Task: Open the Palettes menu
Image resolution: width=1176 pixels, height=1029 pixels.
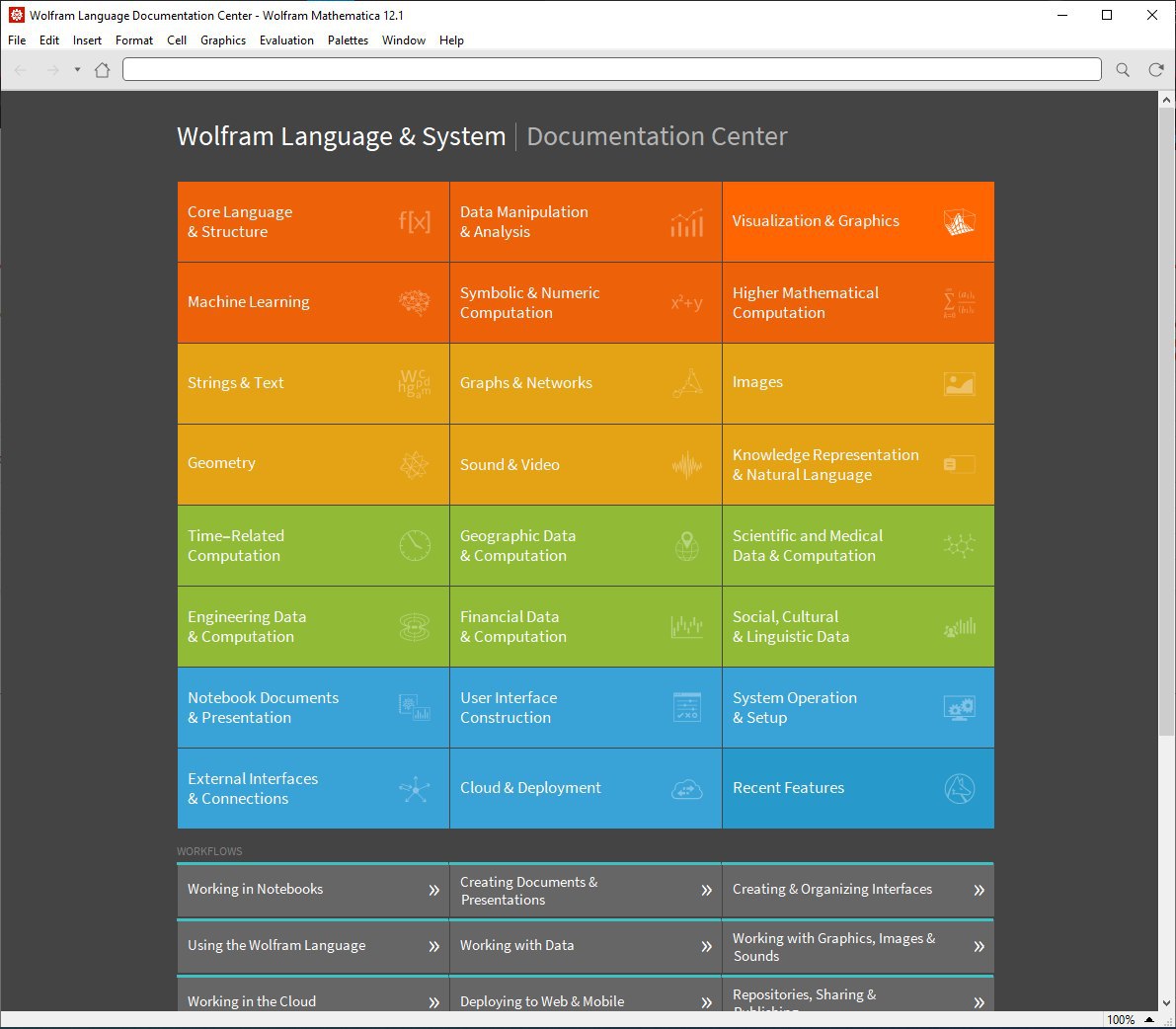Action: [x=348, y=40]
